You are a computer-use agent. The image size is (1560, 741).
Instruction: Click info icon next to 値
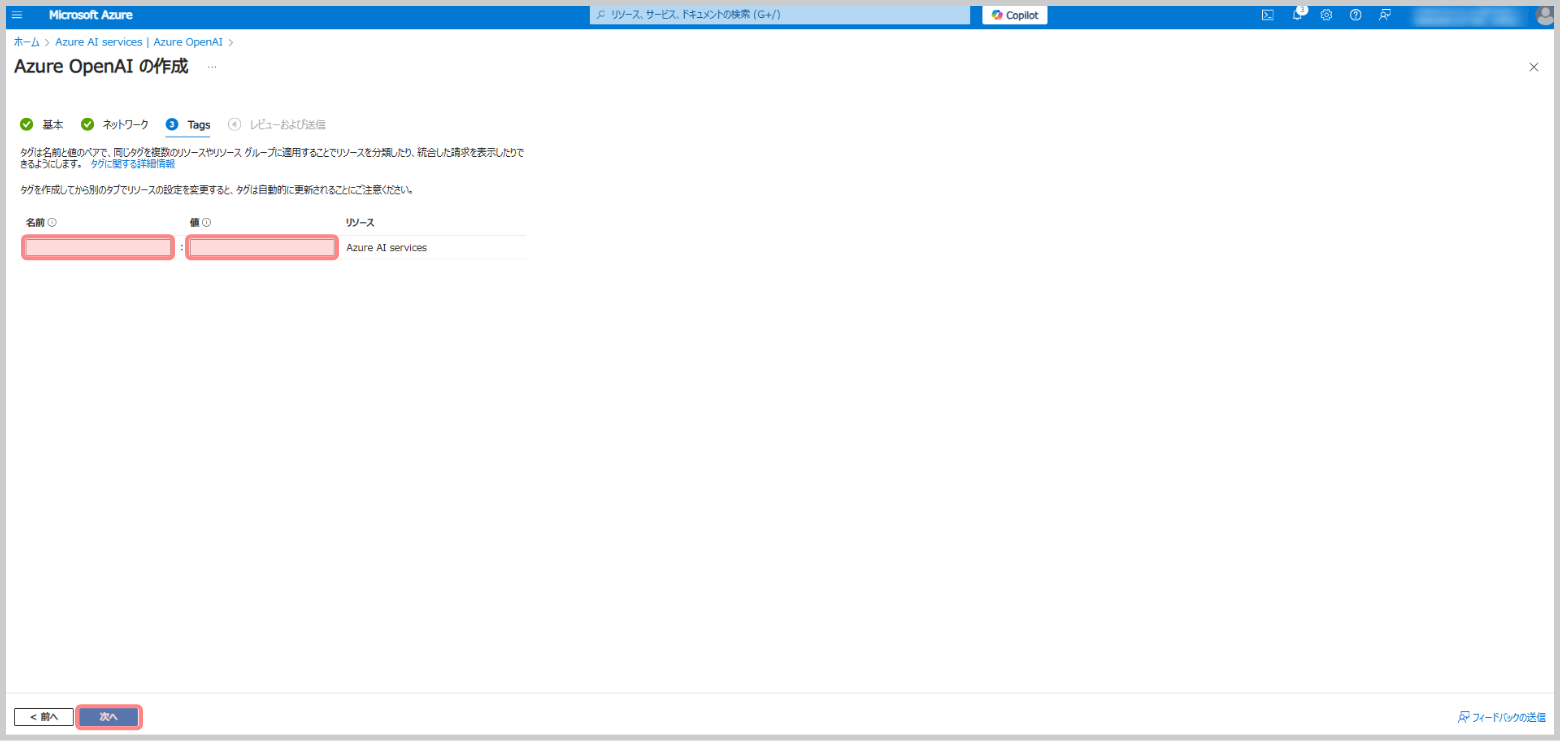tap(206, 222)
